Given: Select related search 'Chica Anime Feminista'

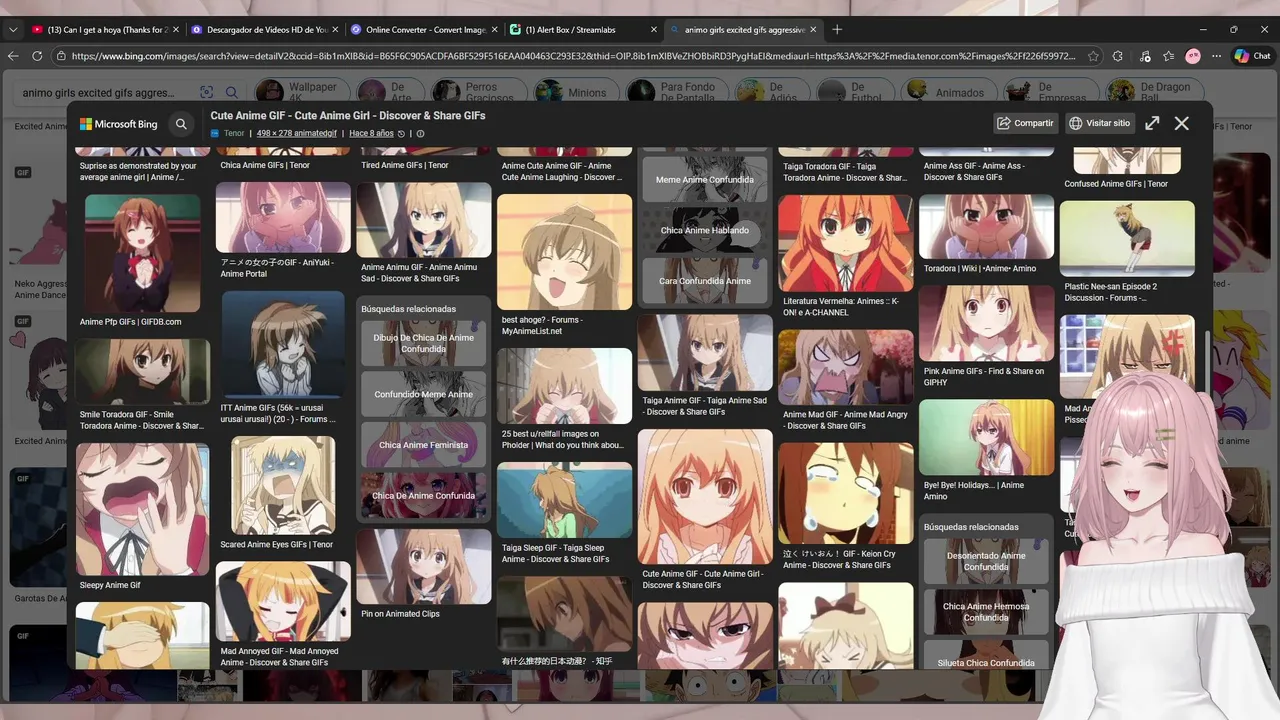Looking at the screenshot, I should tap(424, 445).
